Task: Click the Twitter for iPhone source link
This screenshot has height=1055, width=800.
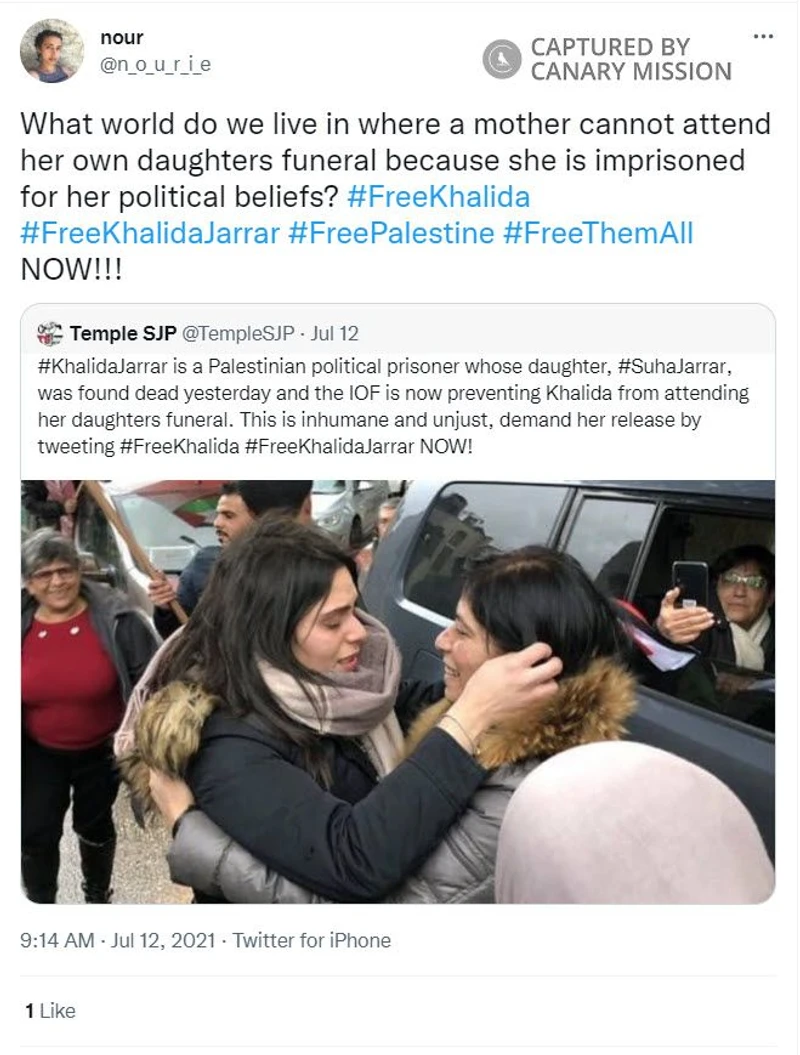Action: 312,940
